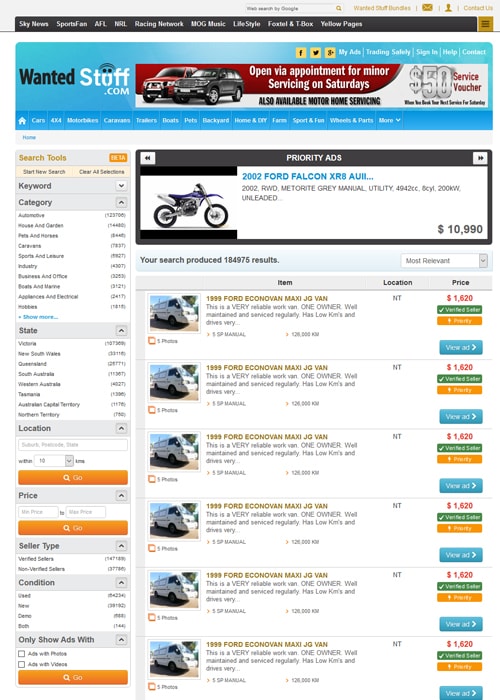
Task: Enable Ads with Photos checkbox
Action: 21,654
